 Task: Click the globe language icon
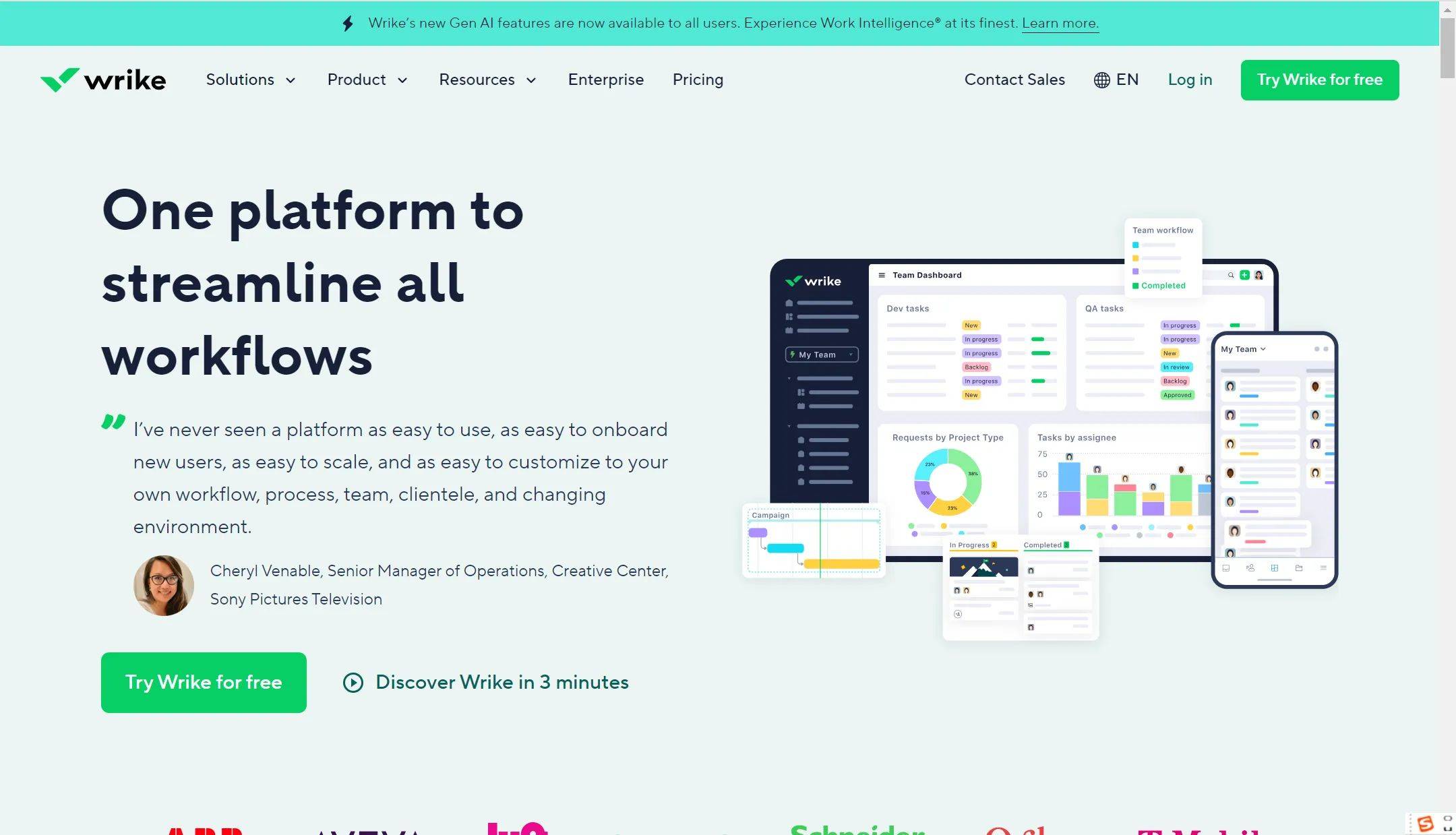coord(1101,79)
